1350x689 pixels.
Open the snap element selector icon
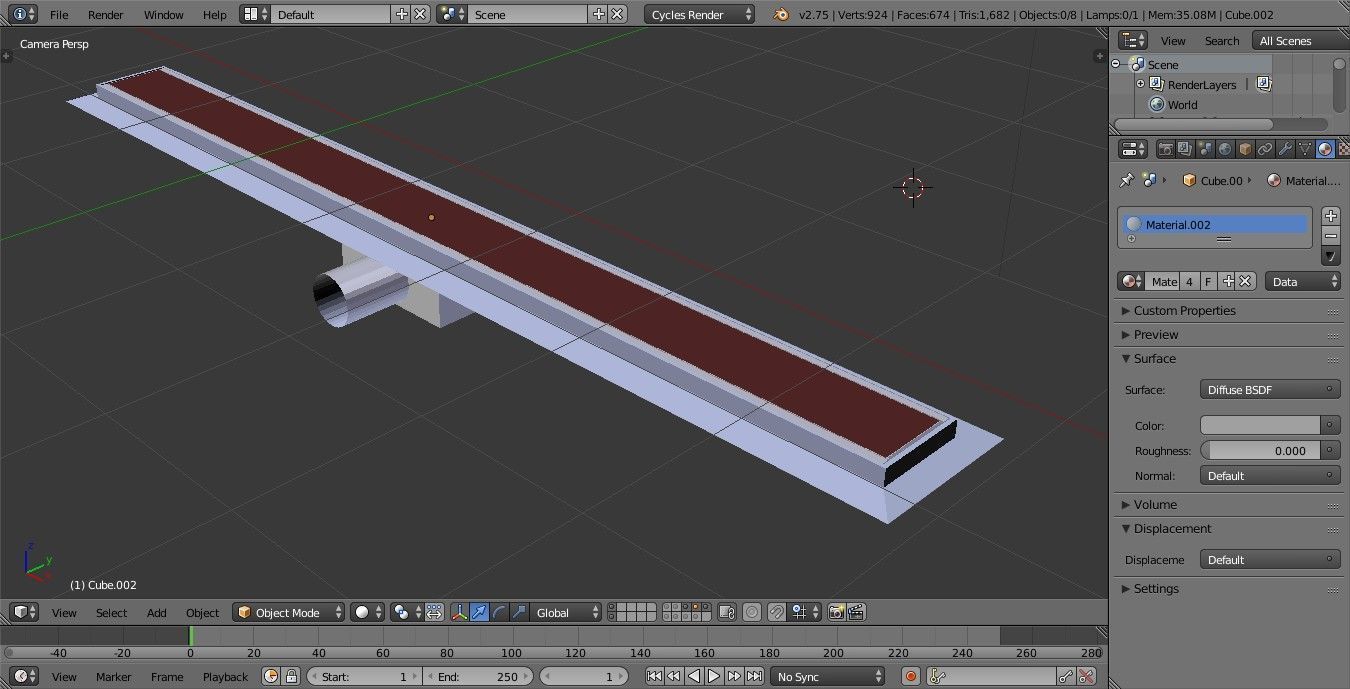pos(805,612)
